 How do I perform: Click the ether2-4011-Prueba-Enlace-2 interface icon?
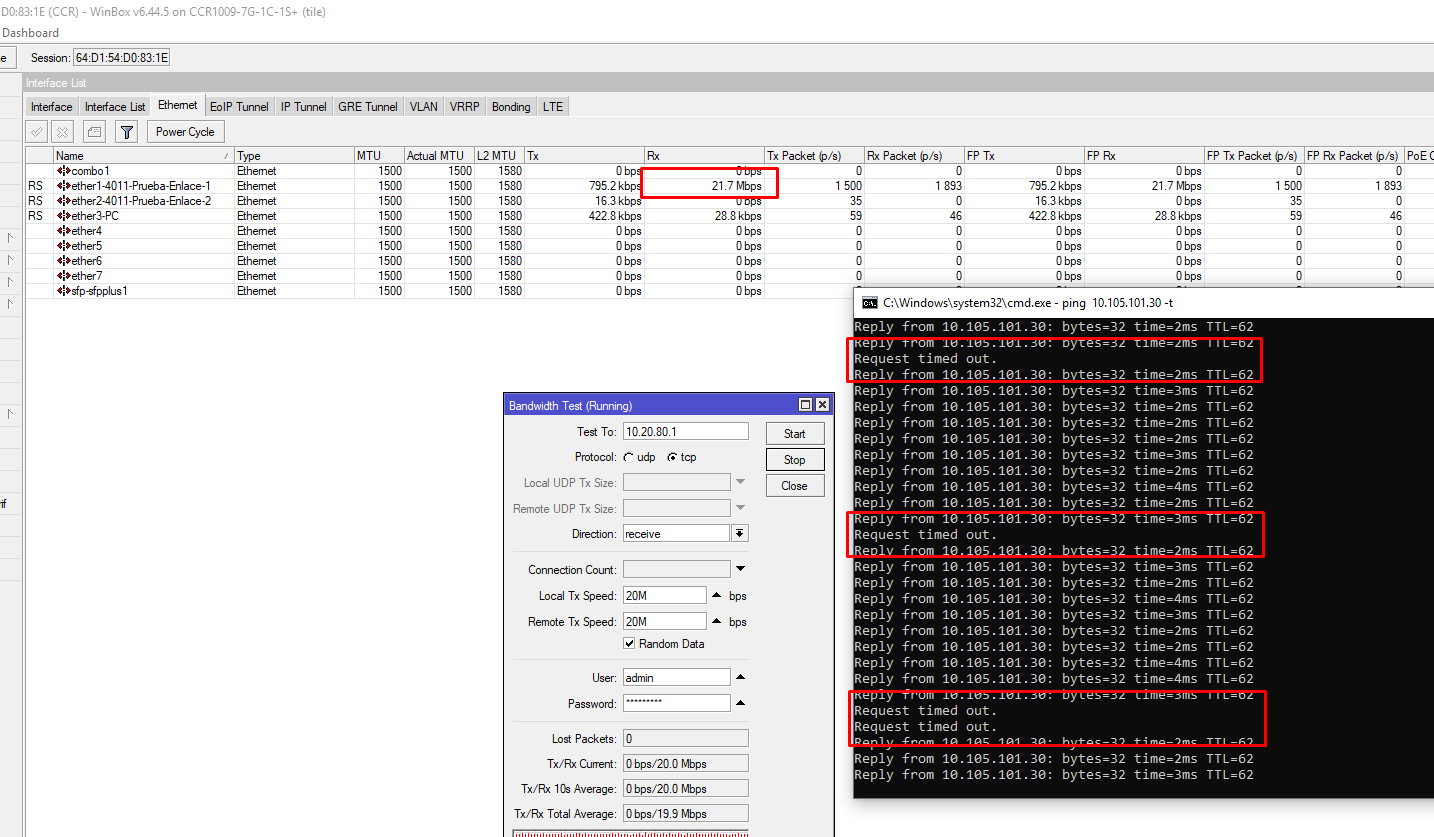click(64, 201)
